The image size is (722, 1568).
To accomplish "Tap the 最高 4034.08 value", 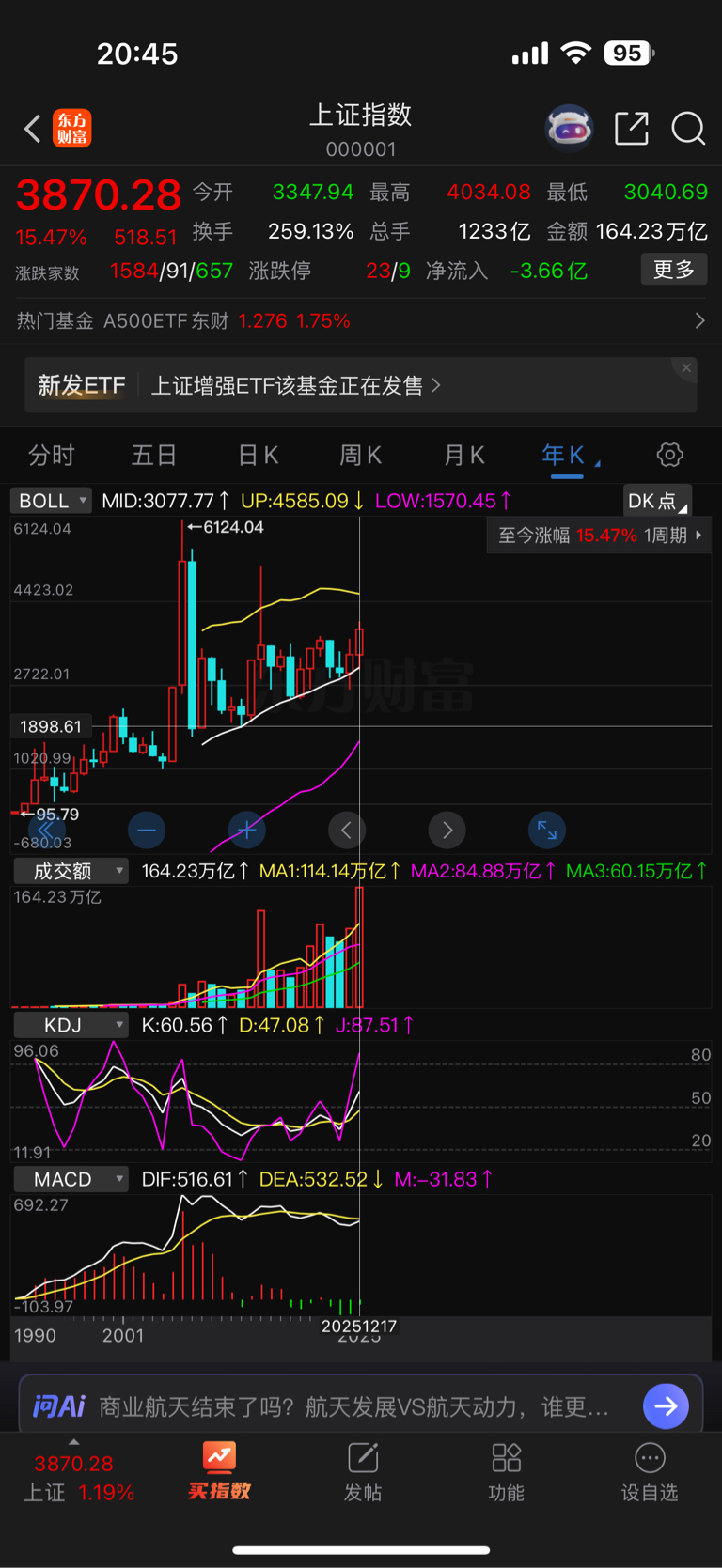I will [x=489, y=193].
